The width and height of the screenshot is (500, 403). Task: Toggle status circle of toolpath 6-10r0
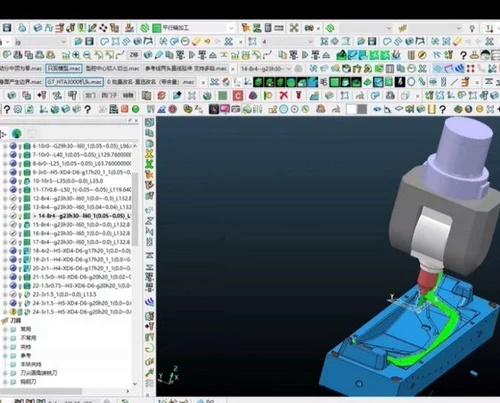(x=13, y=146)
